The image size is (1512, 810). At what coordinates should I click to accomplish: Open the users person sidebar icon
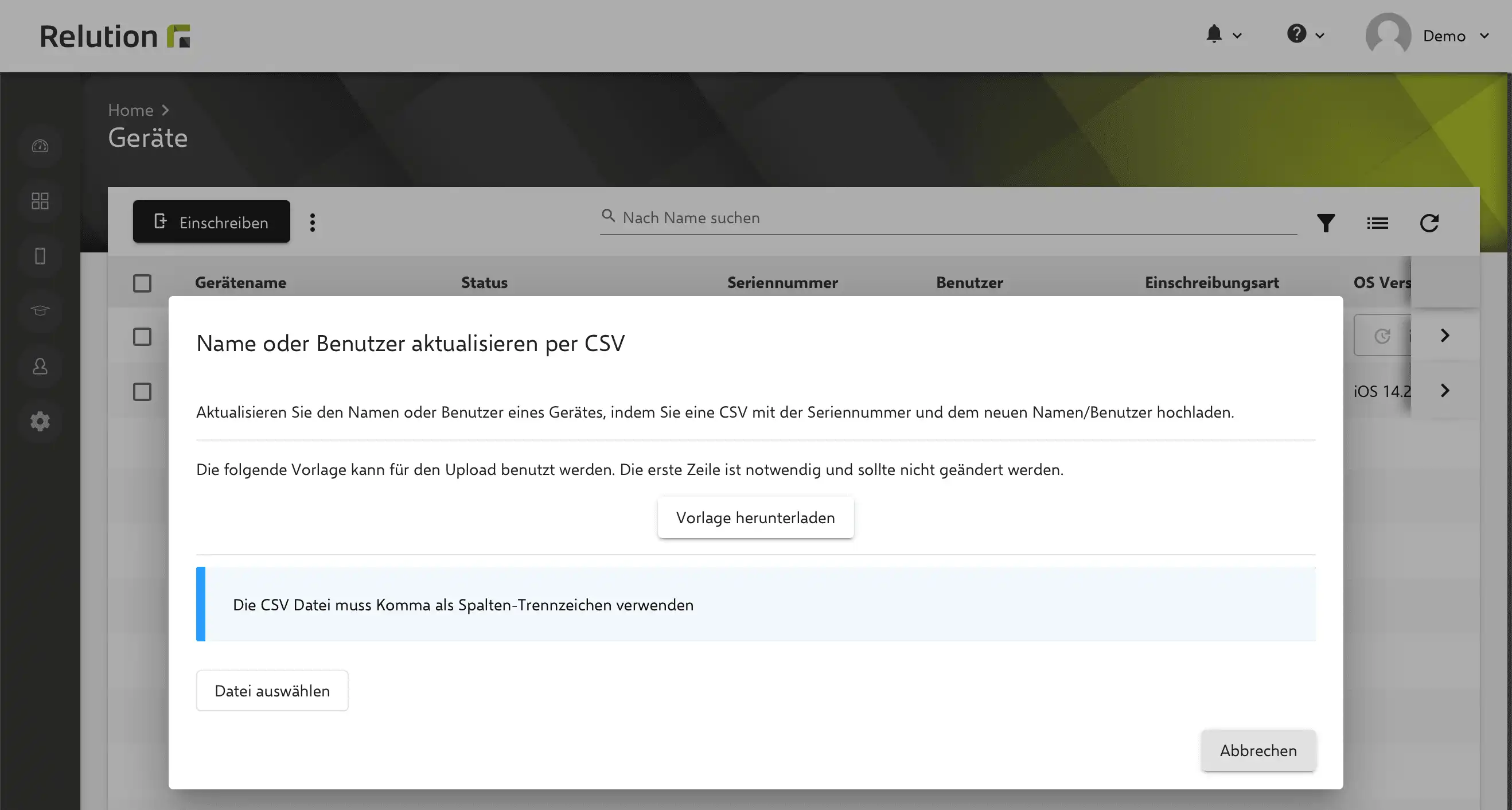pos(40,366)
